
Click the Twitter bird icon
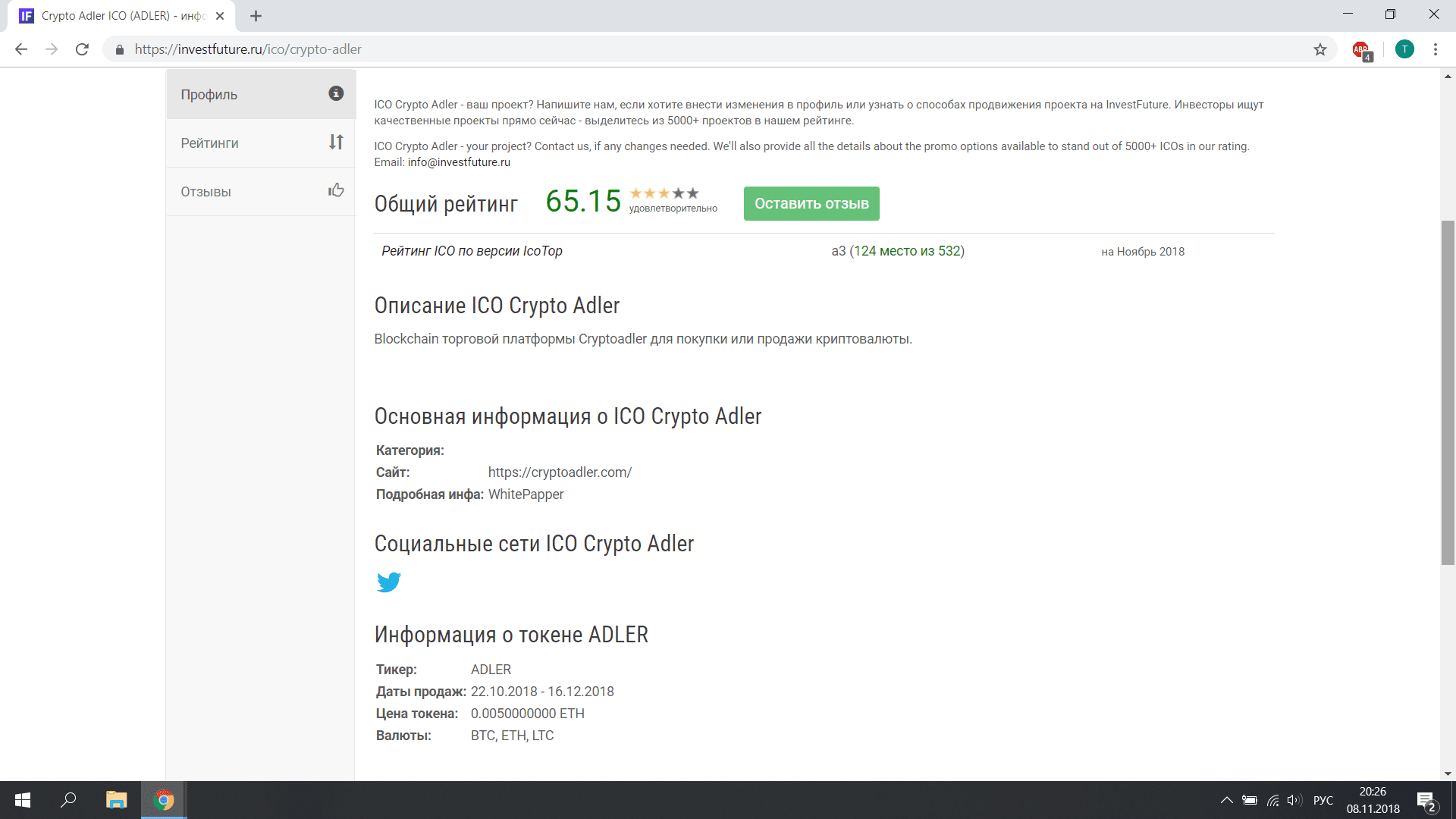(388, 582)
